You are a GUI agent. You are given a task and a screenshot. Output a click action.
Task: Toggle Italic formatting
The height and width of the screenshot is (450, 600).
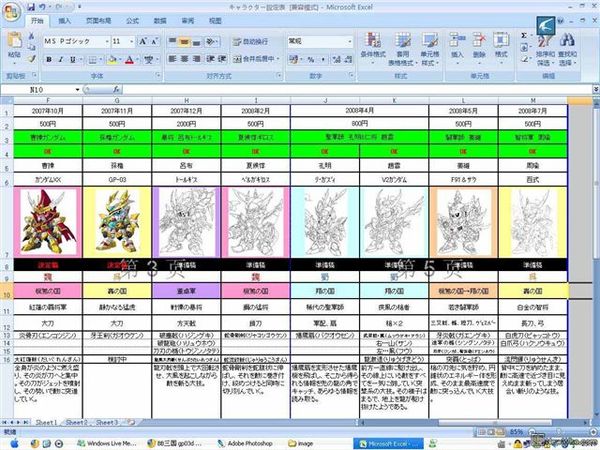60,59
